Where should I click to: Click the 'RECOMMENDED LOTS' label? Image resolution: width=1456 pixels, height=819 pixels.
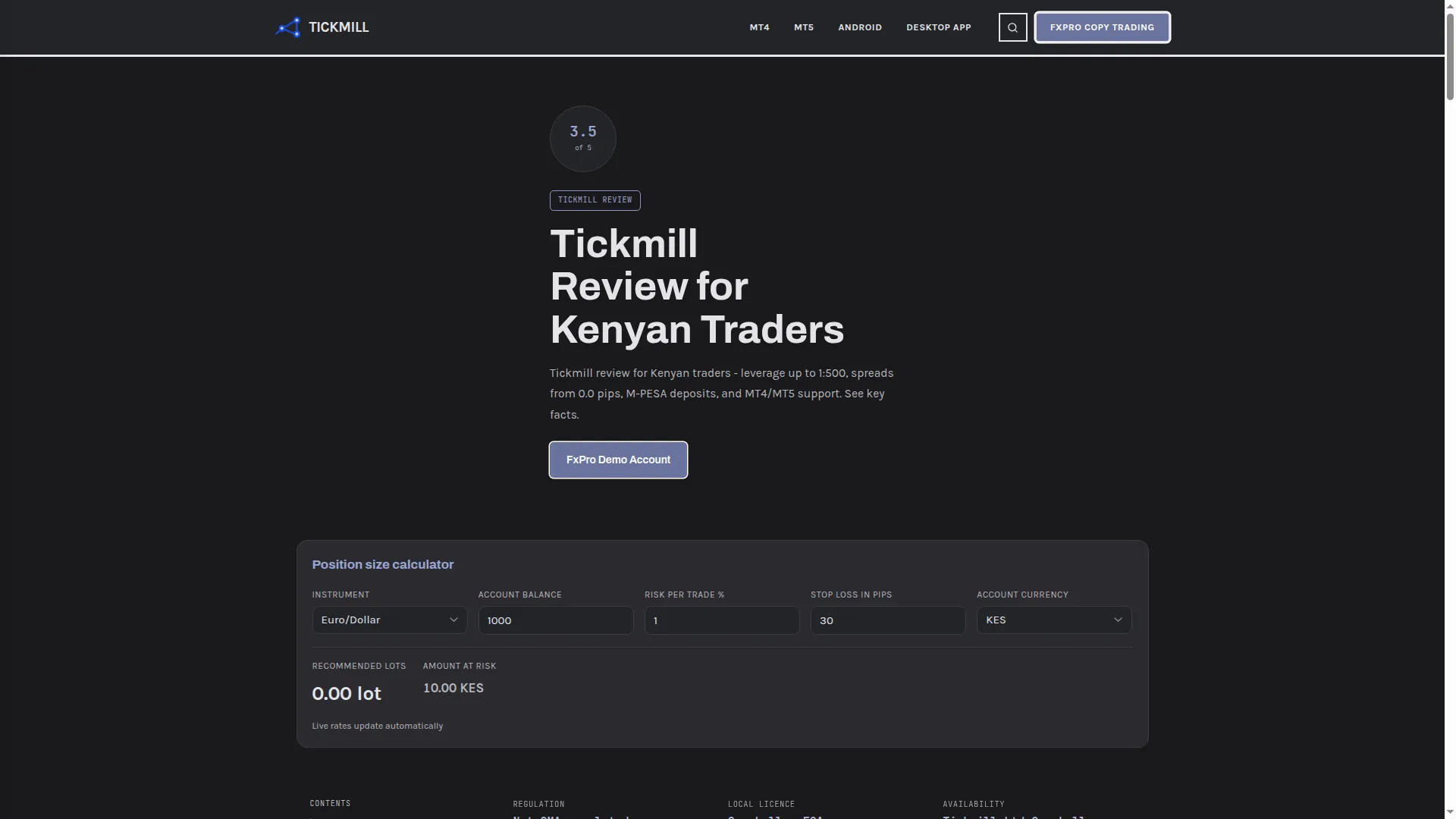coord(359,666)
